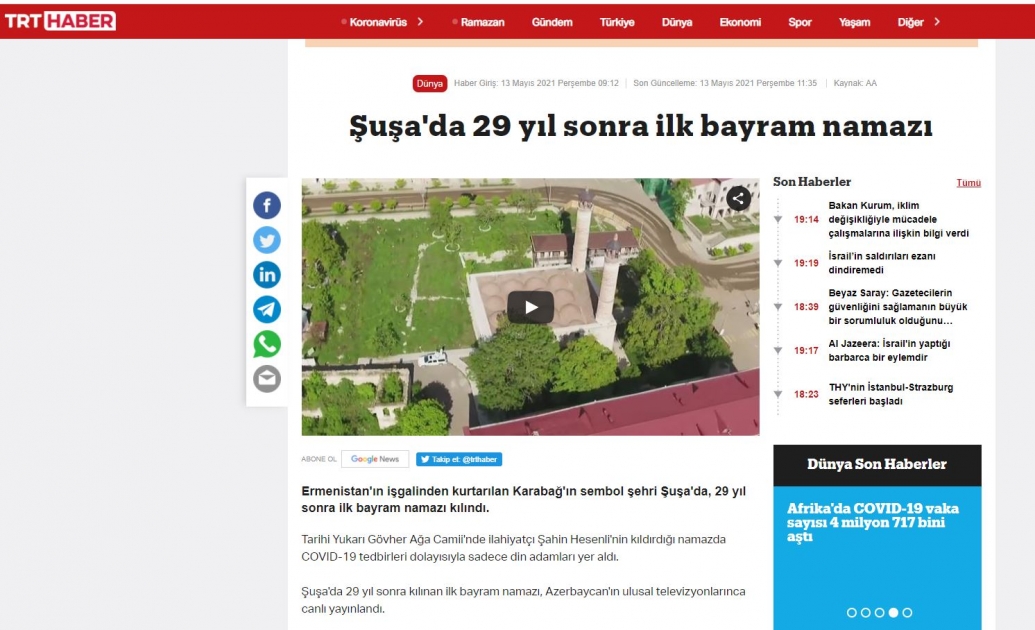Select the third carousel dot indicator

click(x=879, y=613)
